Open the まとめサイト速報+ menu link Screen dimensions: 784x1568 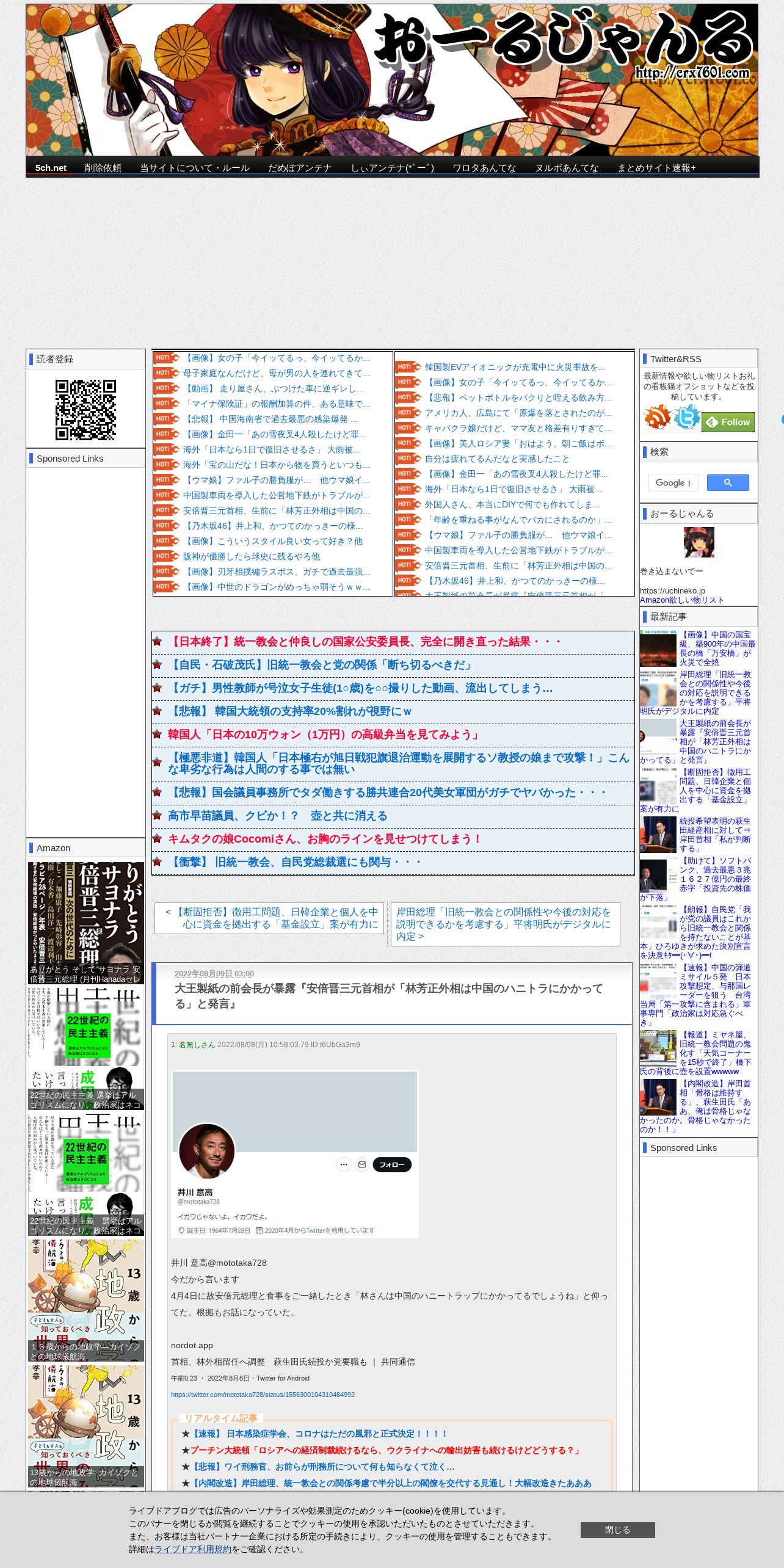[656, 168]
